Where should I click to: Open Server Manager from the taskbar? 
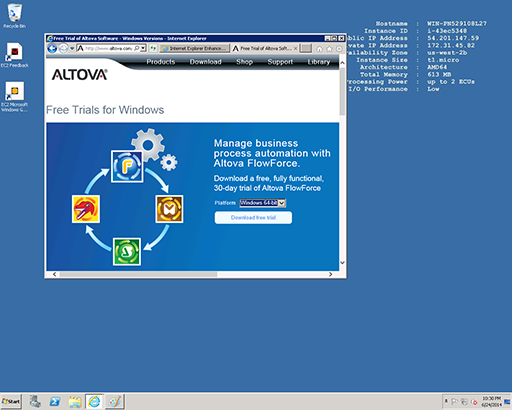[x=35, y=401]
